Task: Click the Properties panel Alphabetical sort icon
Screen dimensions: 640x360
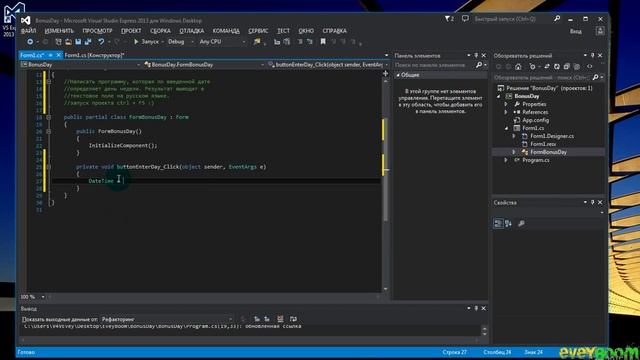Action: [x=508, y=223]
